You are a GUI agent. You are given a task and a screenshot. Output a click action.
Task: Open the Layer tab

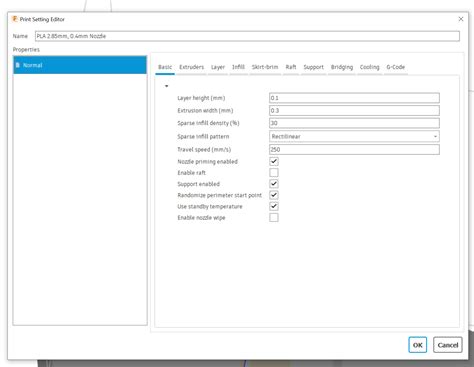218,67
